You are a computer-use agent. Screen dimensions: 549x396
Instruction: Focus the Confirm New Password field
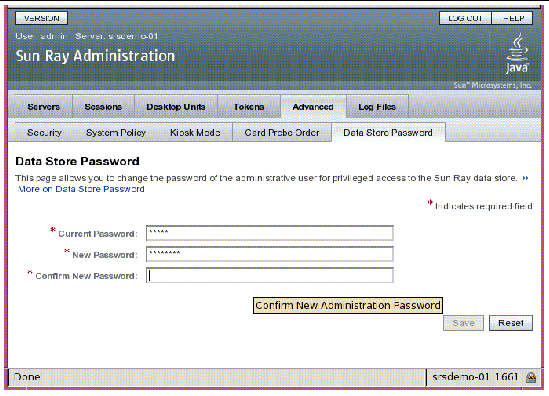[x=270, y=275]
